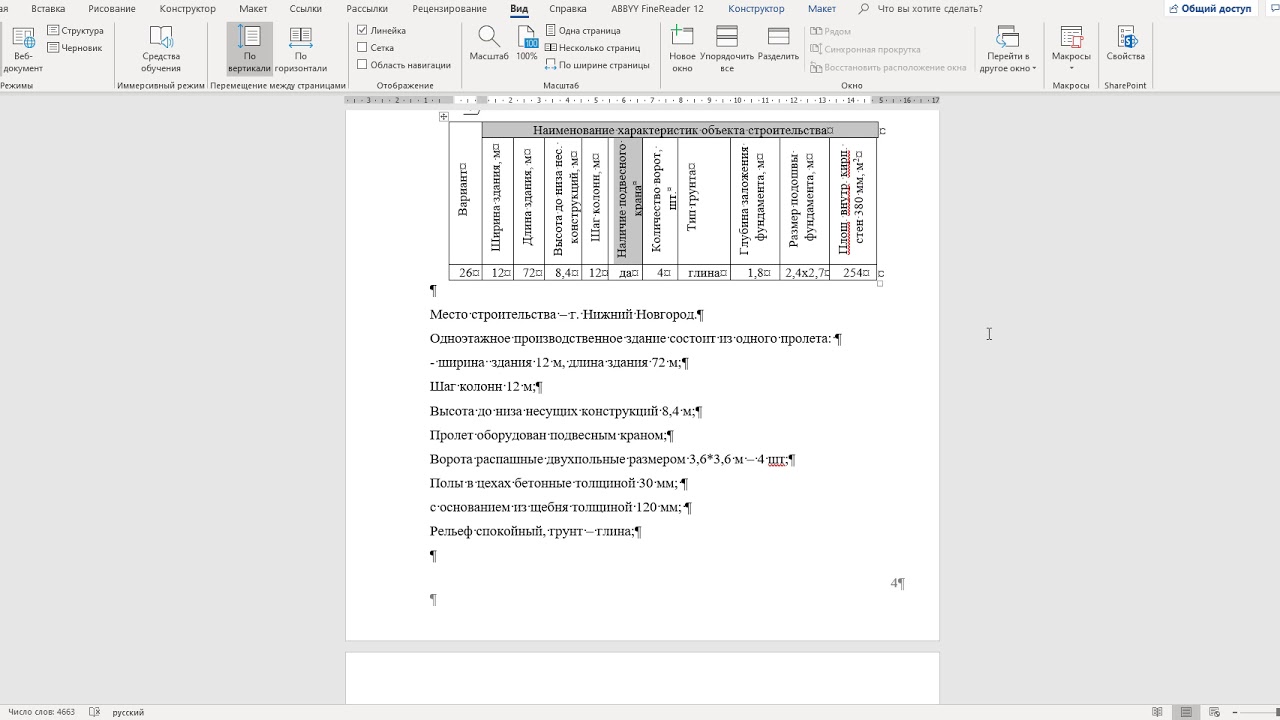Open the Рисование ribbon tab

coord(112,9)
